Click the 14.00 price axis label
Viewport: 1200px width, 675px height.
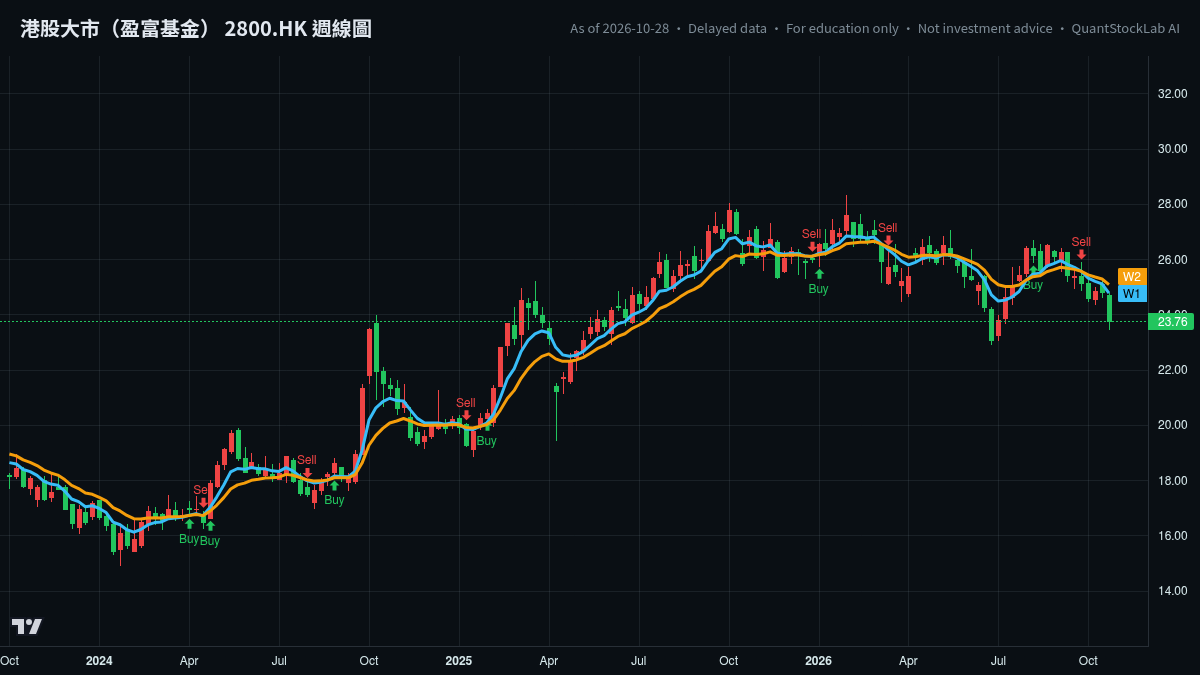click(1172, 591)
